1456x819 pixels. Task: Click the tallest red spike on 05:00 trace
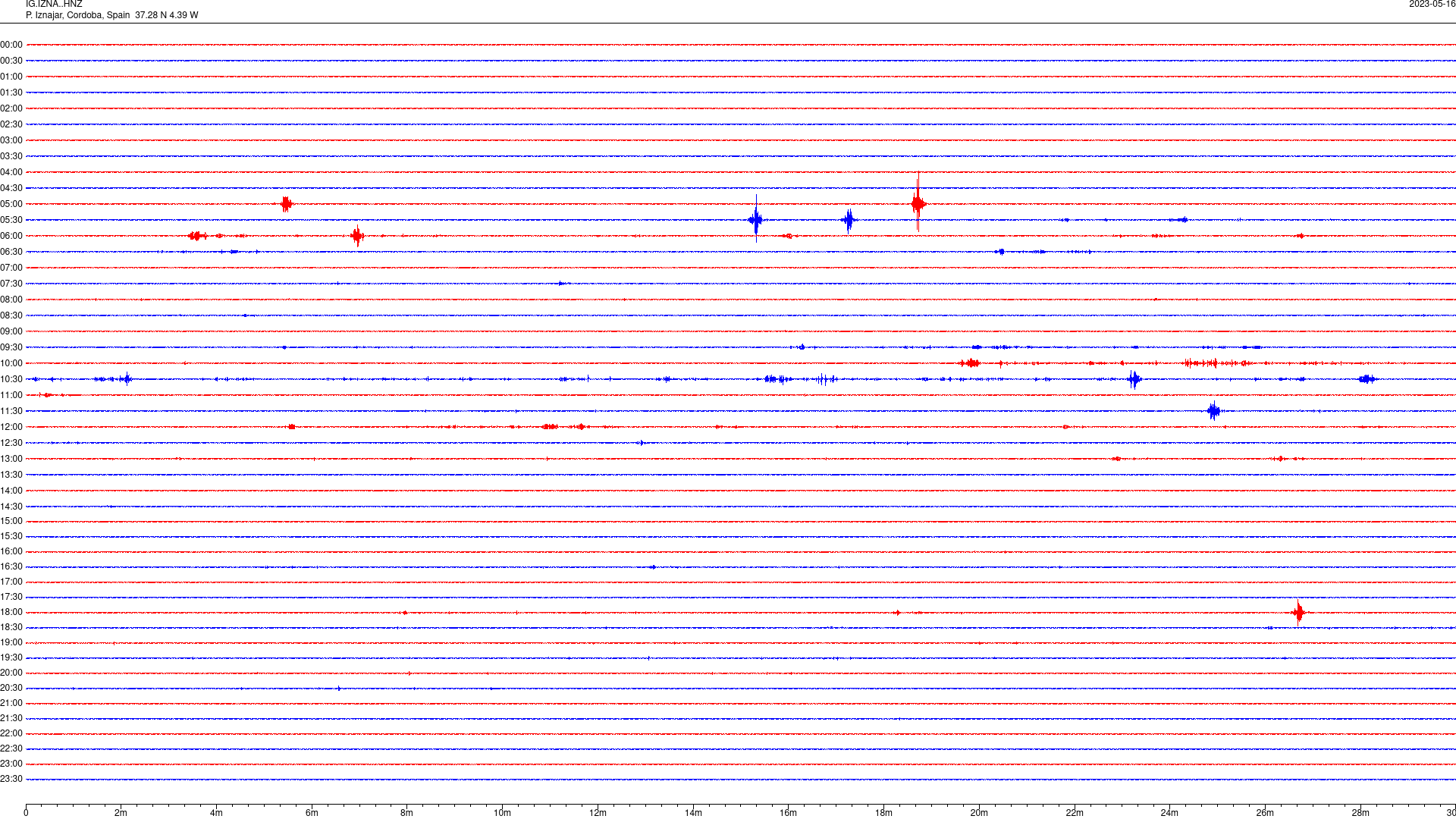(918, 202)
